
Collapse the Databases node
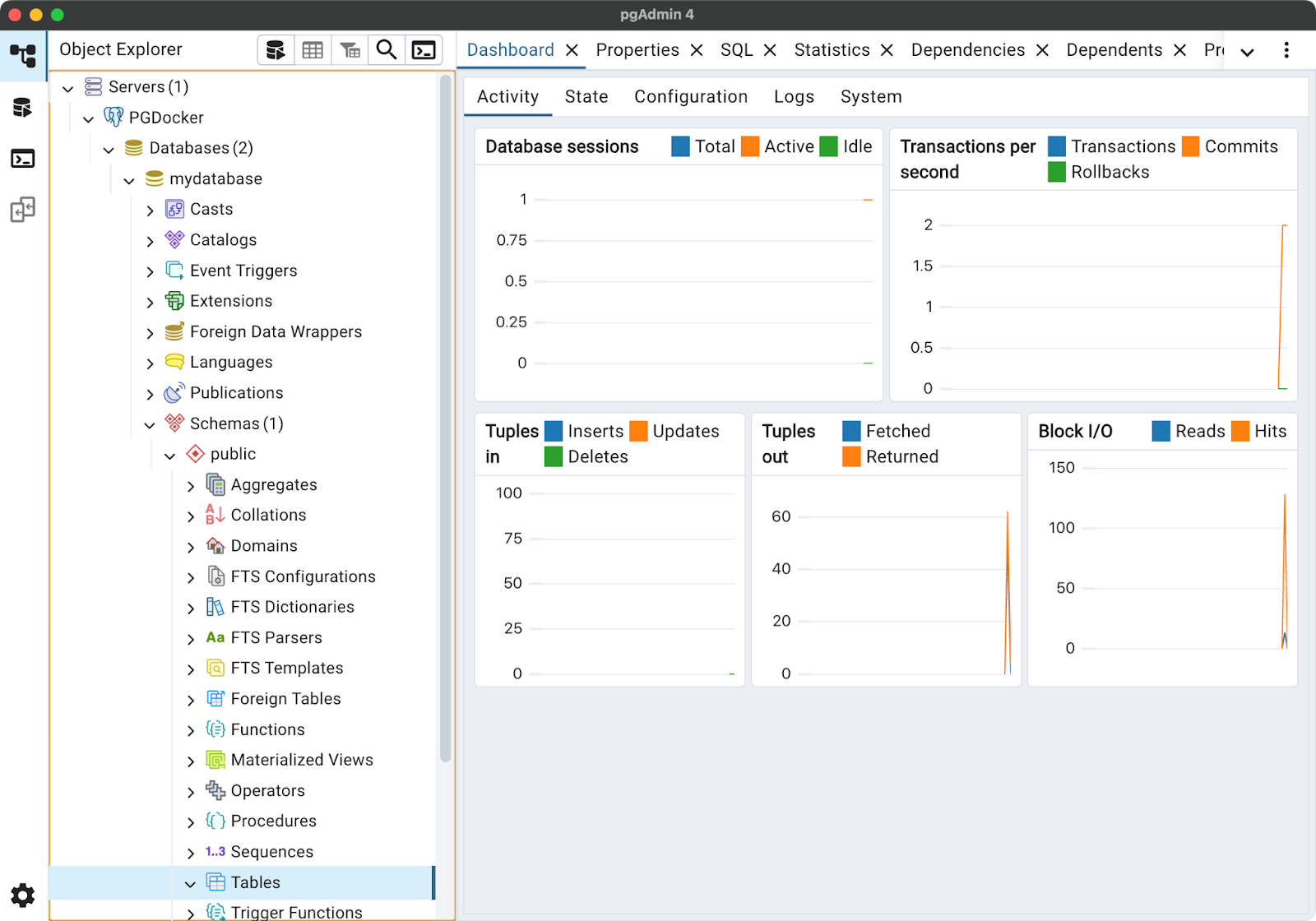point(109,149)
